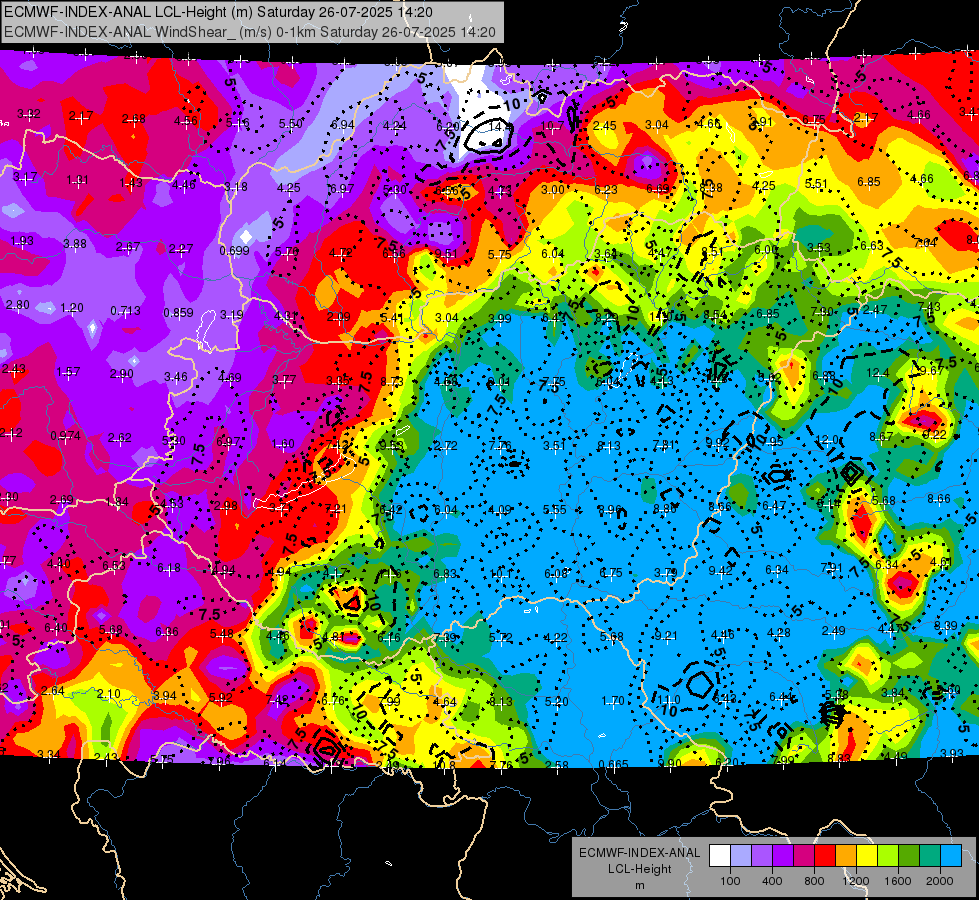Click the wind shear value 10.1
The width and height of the screenshot is (979, 900).
point(501,574)
